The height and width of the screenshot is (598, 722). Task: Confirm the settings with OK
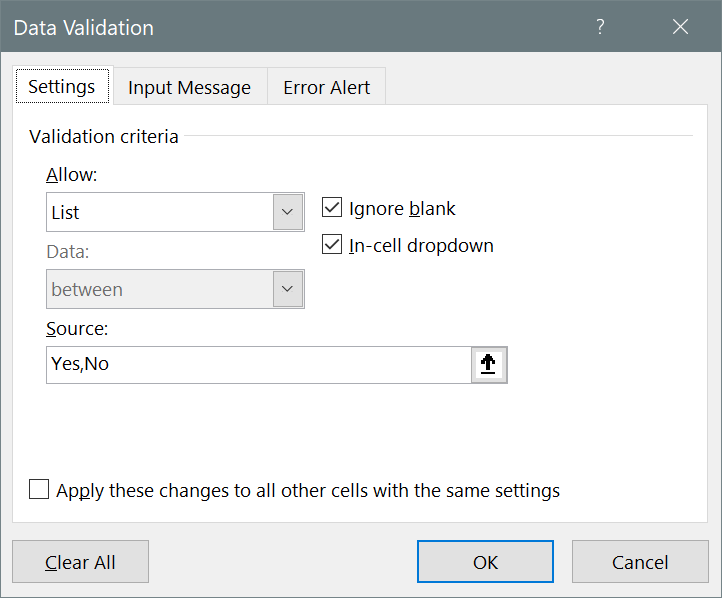coord(485,562)
